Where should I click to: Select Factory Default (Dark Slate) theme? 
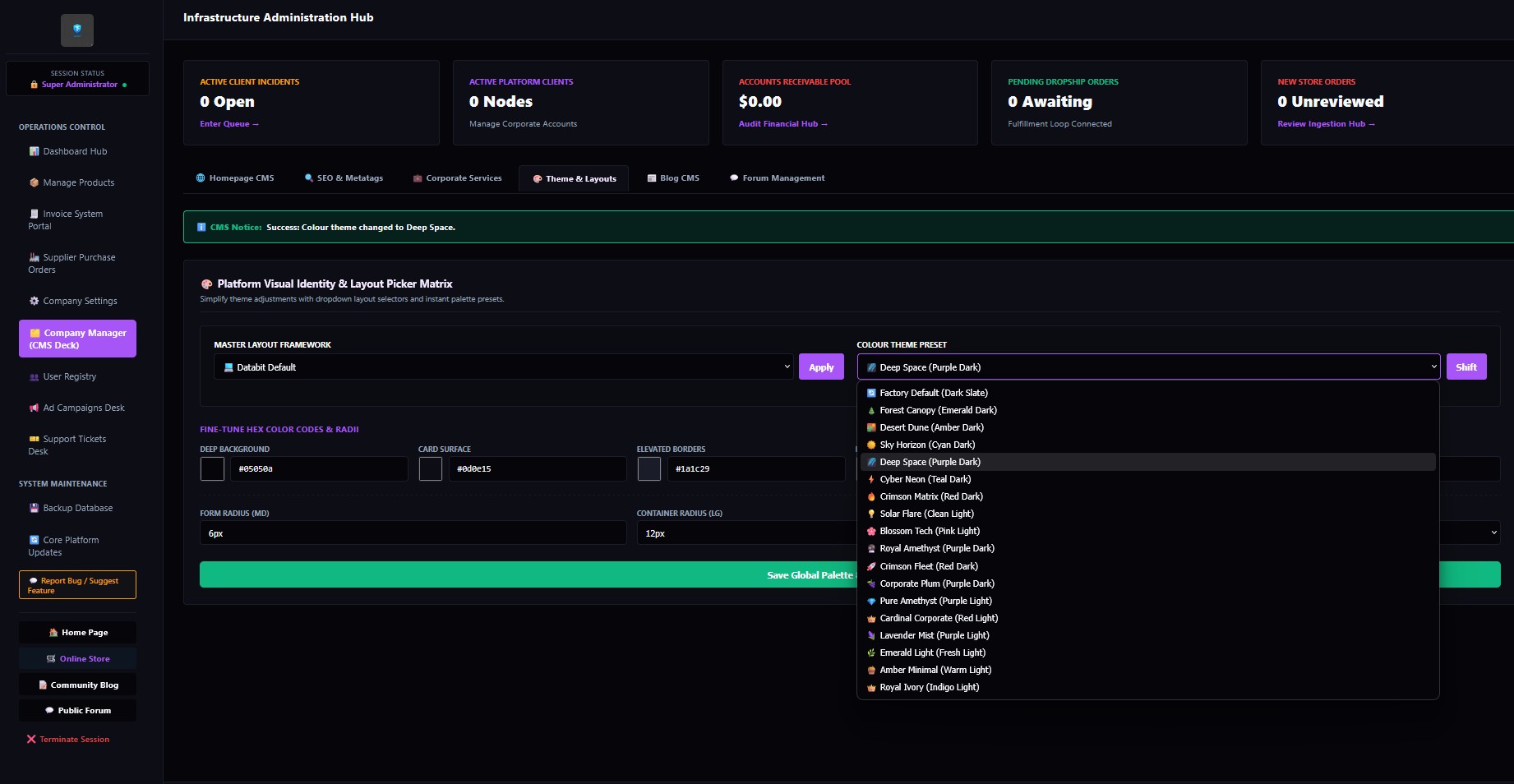coord(1147,393)
